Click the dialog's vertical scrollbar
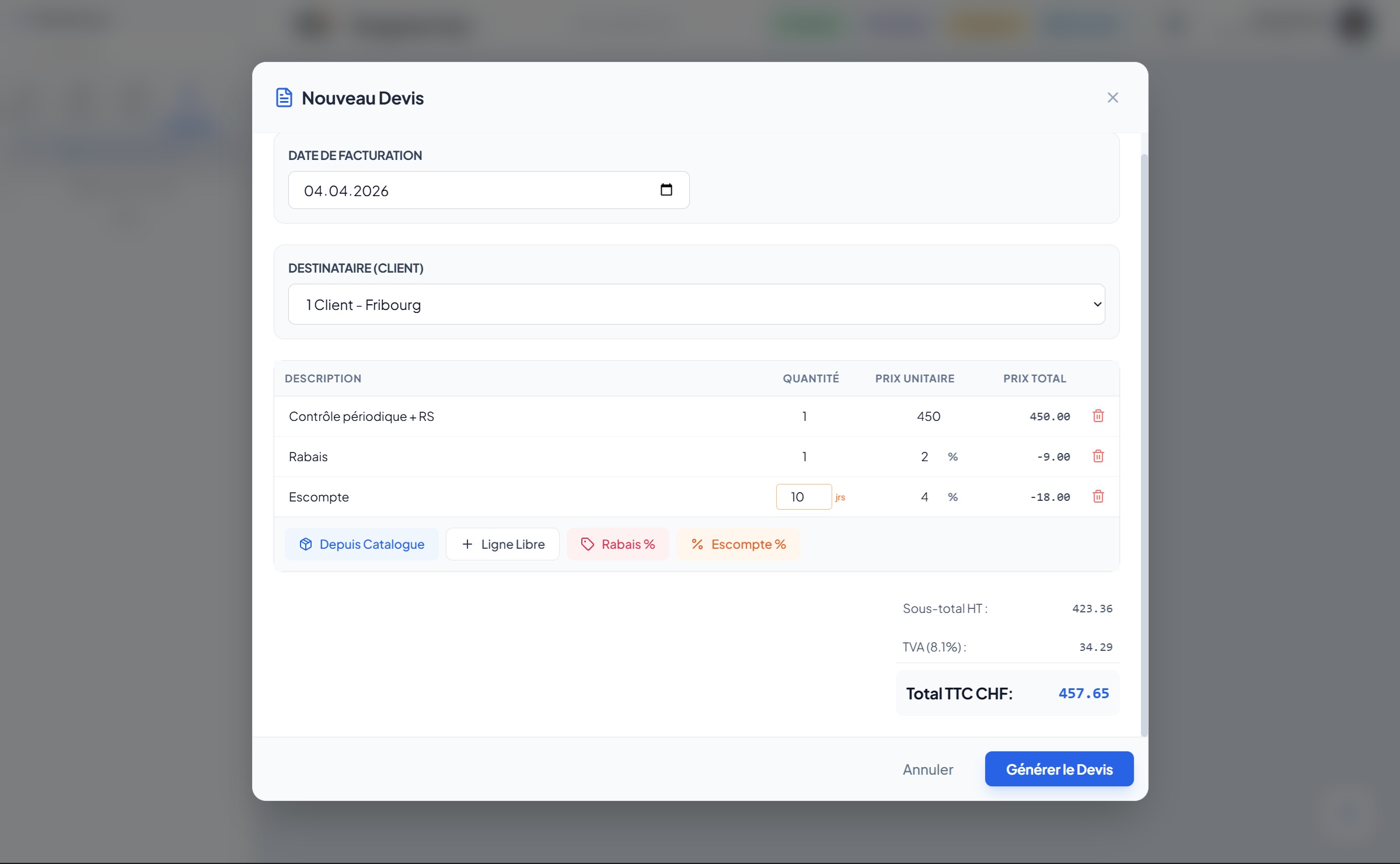 coord(1144,444)
